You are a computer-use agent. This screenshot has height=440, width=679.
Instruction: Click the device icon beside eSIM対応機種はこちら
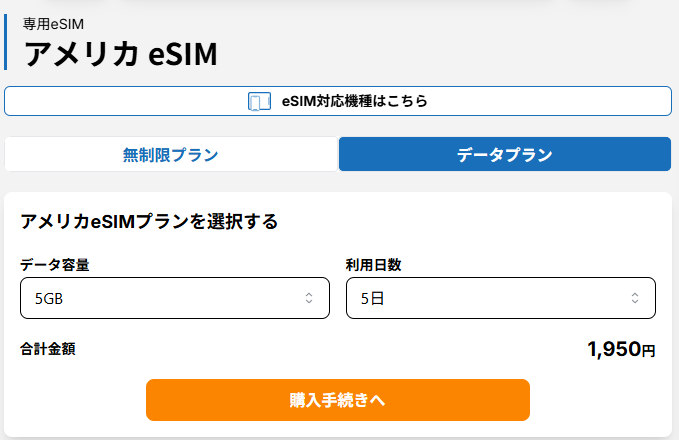[260, 101]
